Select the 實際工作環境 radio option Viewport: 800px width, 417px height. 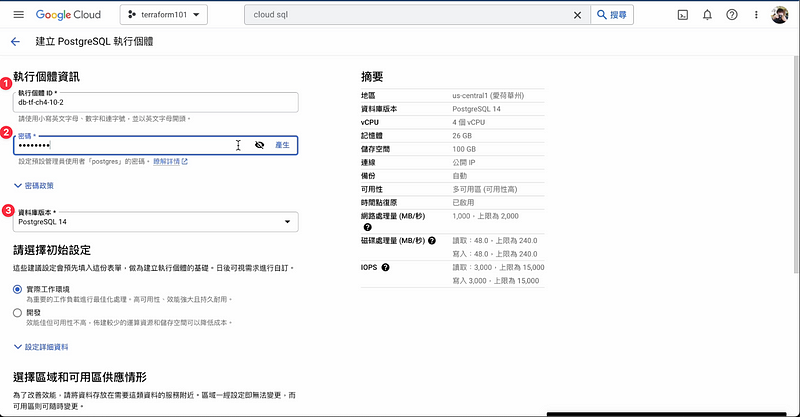click(17, 289)
